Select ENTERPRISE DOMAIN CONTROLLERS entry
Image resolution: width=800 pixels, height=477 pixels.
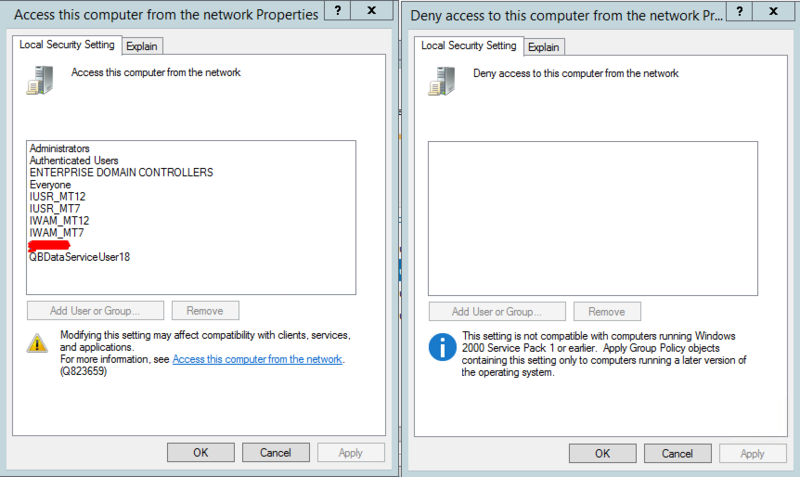[121, 172]
